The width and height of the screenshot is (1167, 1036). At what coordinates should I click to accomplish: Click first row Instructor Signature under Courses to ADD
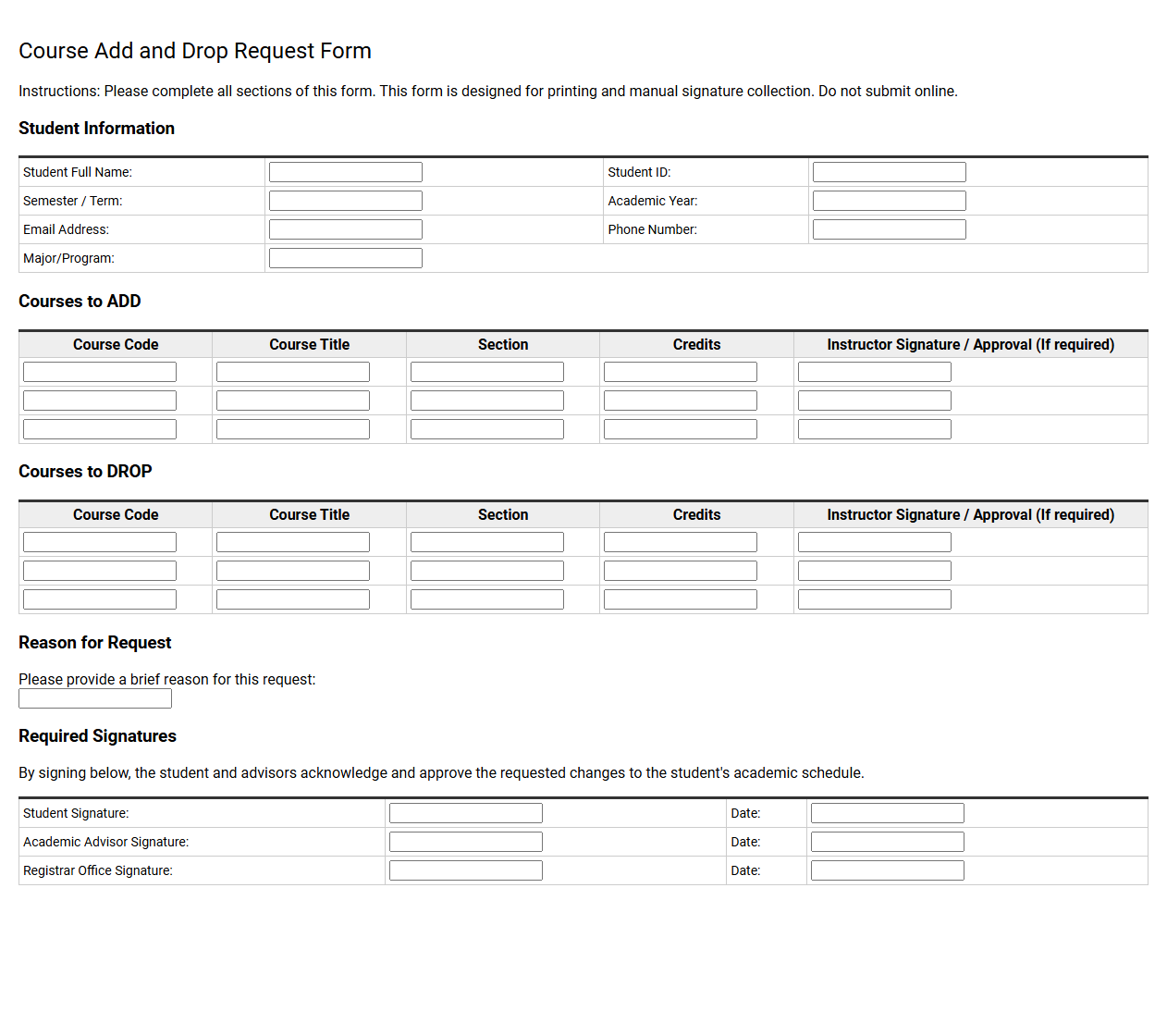(875, 372)
